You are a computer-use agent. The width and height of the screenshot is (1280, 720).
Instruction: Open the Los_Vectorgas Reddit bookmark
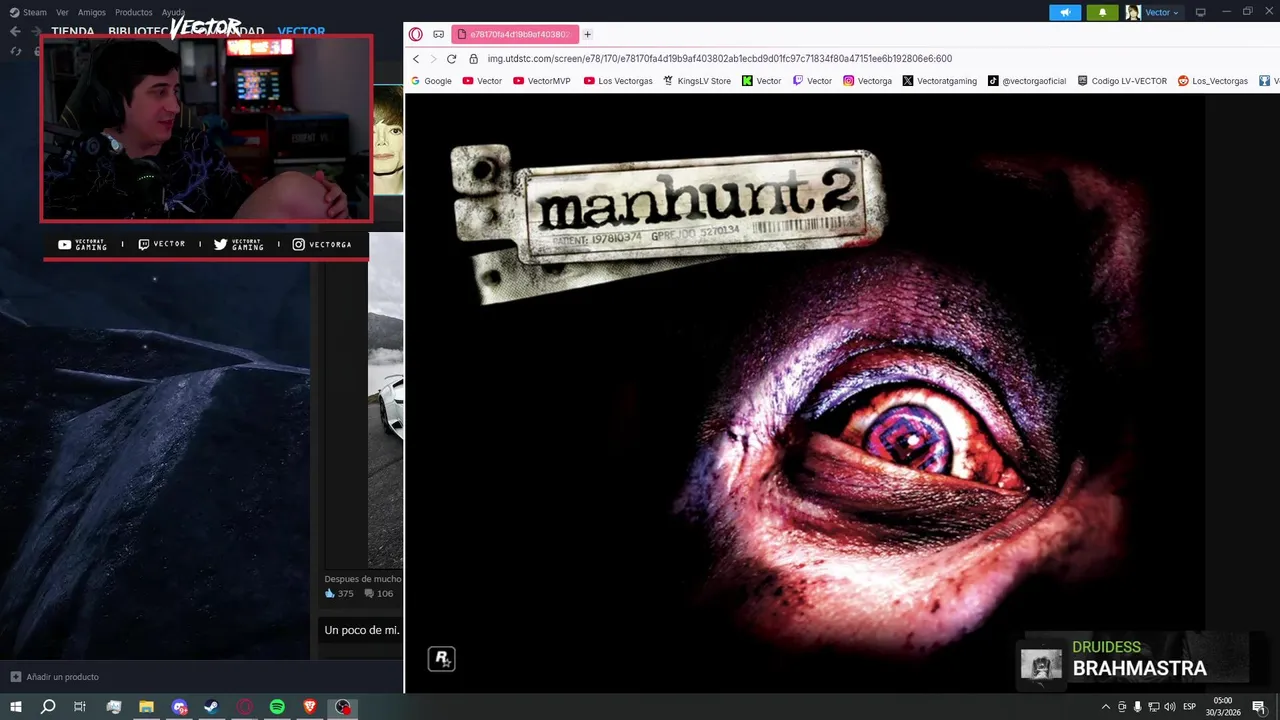point(1213,81)
